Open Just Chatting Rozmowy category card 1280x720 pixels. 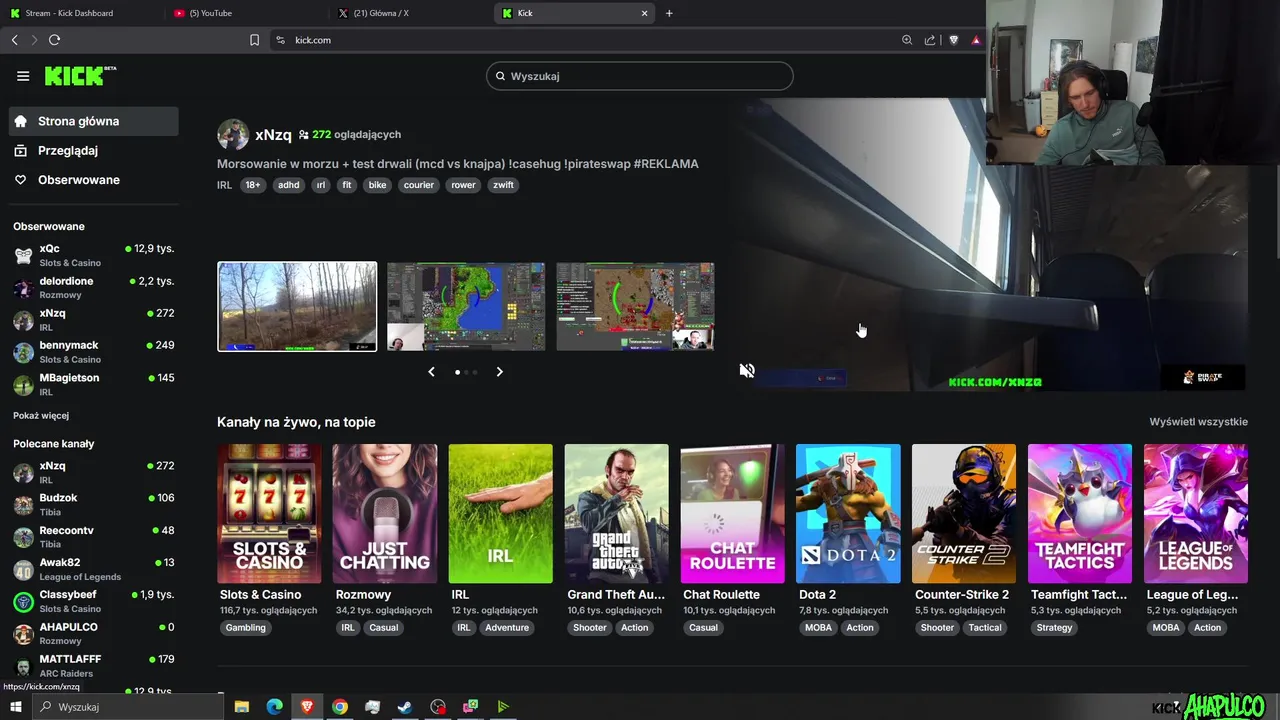(x=385, y=514)
